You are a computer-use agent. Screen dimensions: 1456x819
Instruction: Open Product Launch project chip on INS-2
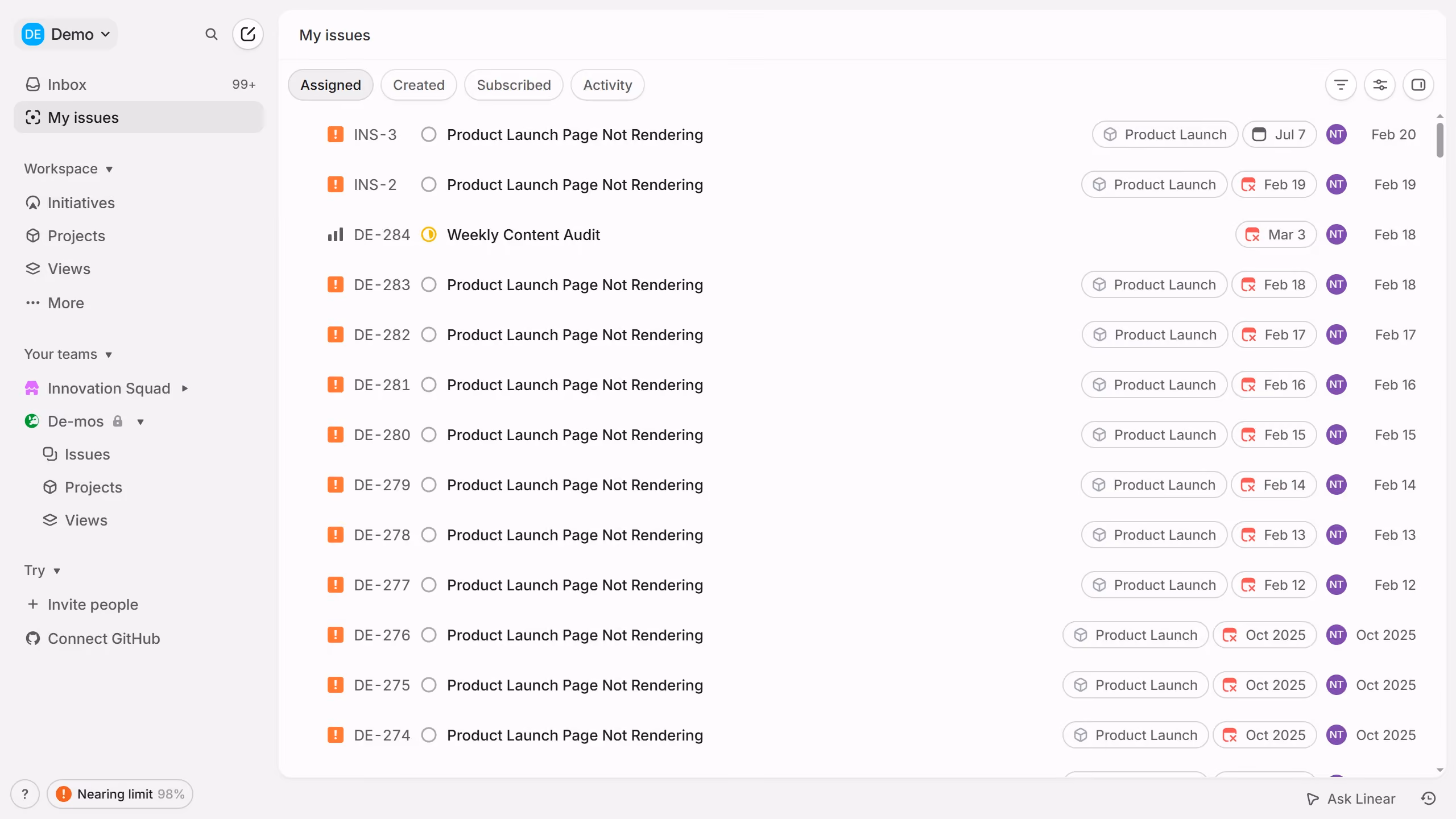[1155, 185]
